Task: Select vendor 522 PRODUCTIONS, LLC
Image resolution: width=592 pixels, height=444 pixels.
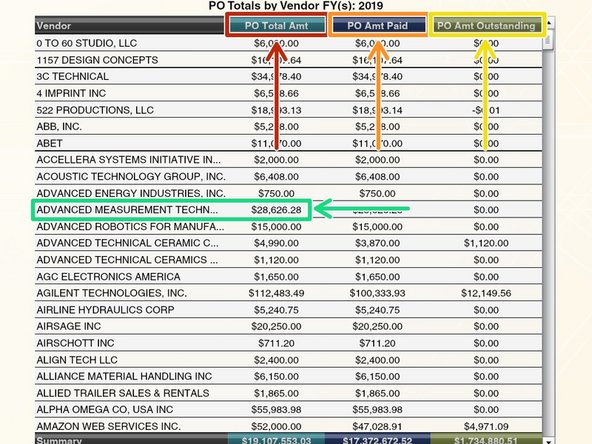Action: (95, 110)
